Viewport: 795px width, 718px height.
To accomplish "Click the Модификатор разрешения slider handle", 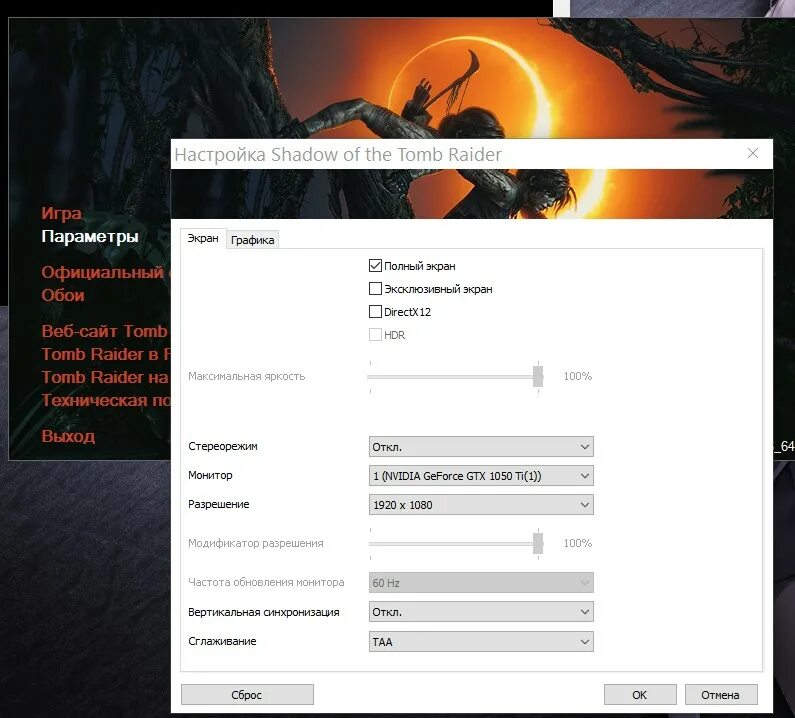I will pos(538,543).
